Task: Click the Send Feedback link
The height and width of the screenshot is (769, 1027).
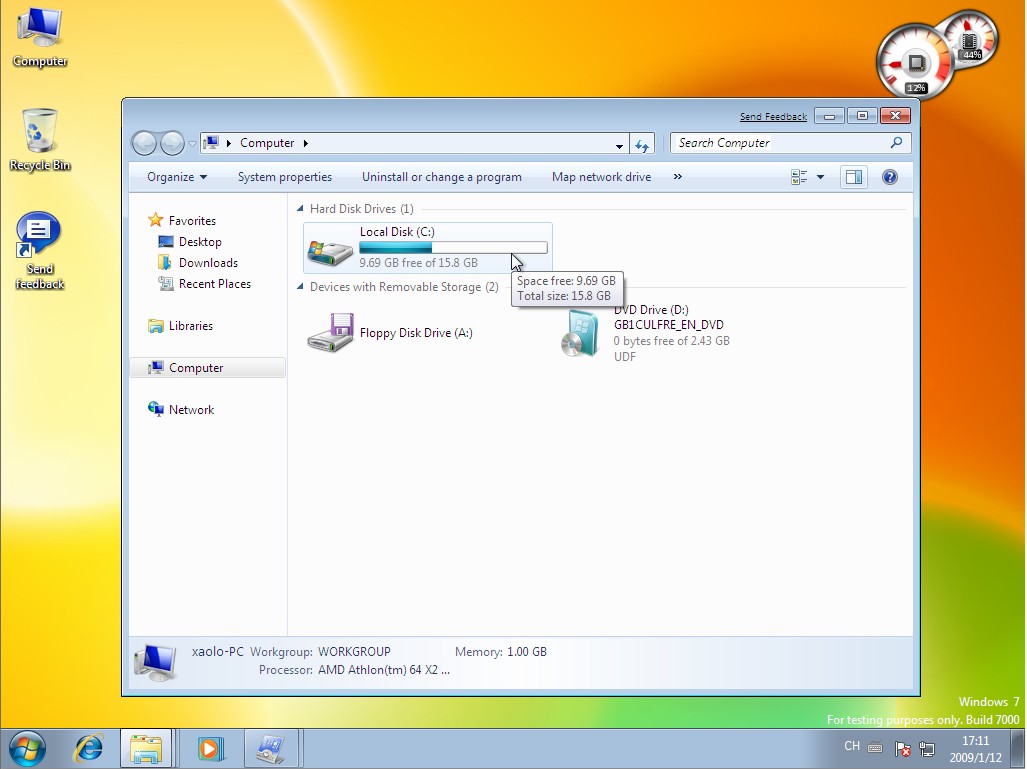Action: (x=772, y=116)
